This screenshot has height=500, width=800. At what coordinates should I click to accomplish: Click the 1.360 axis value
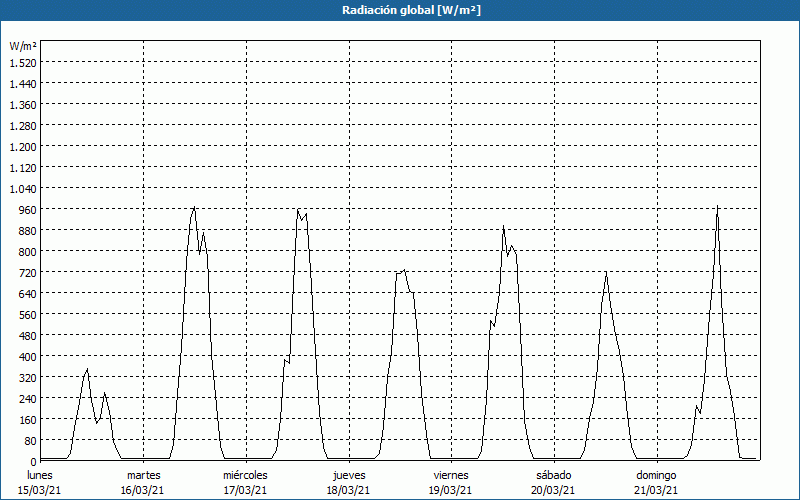(23, 105)
